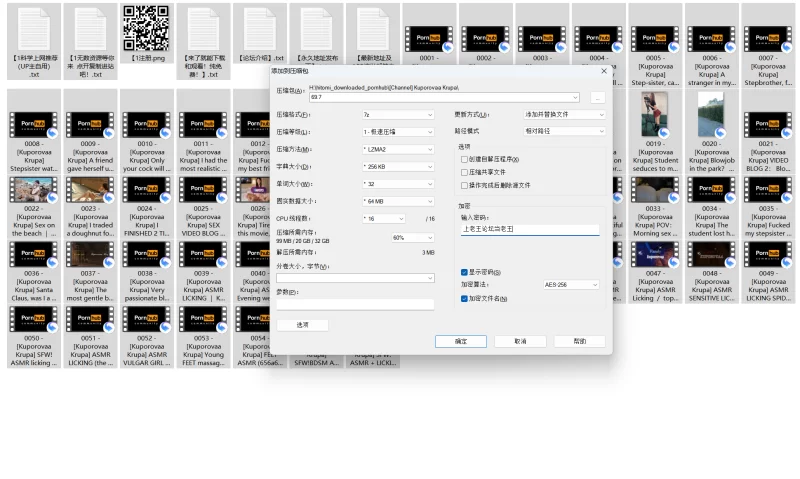Open the CPU线程数 16 dropdown

tap(384, 219)
